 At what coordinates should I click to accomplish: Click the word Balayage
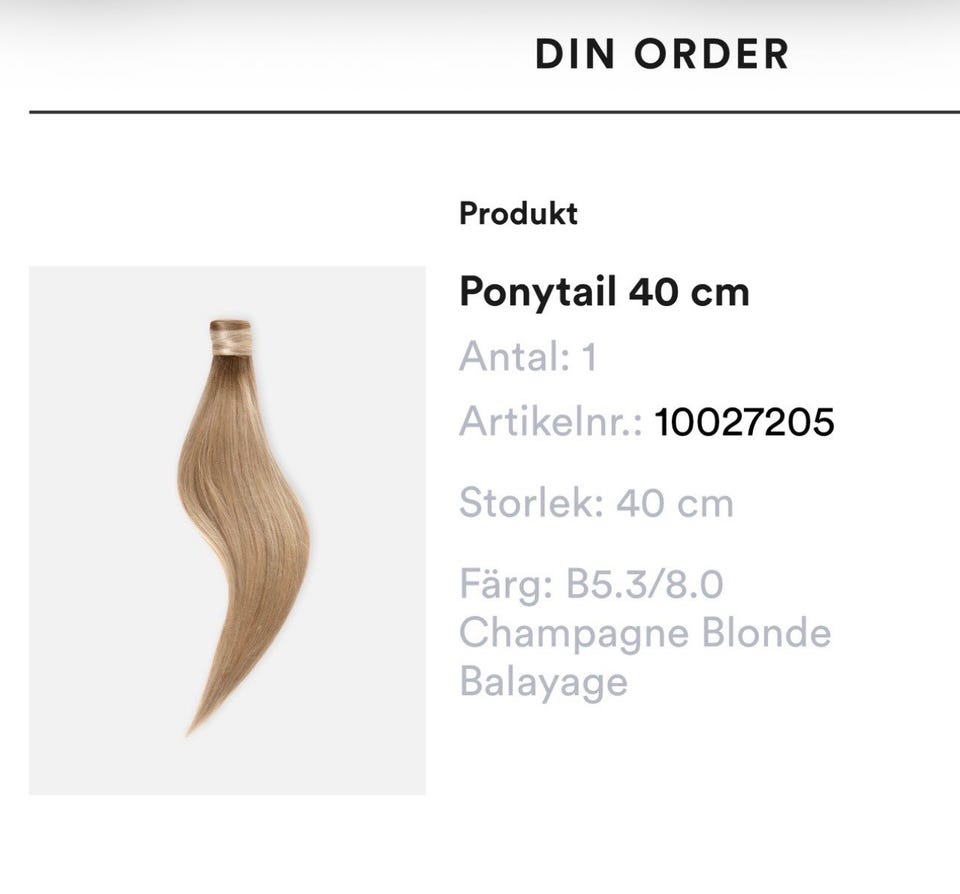click(543, 683)
